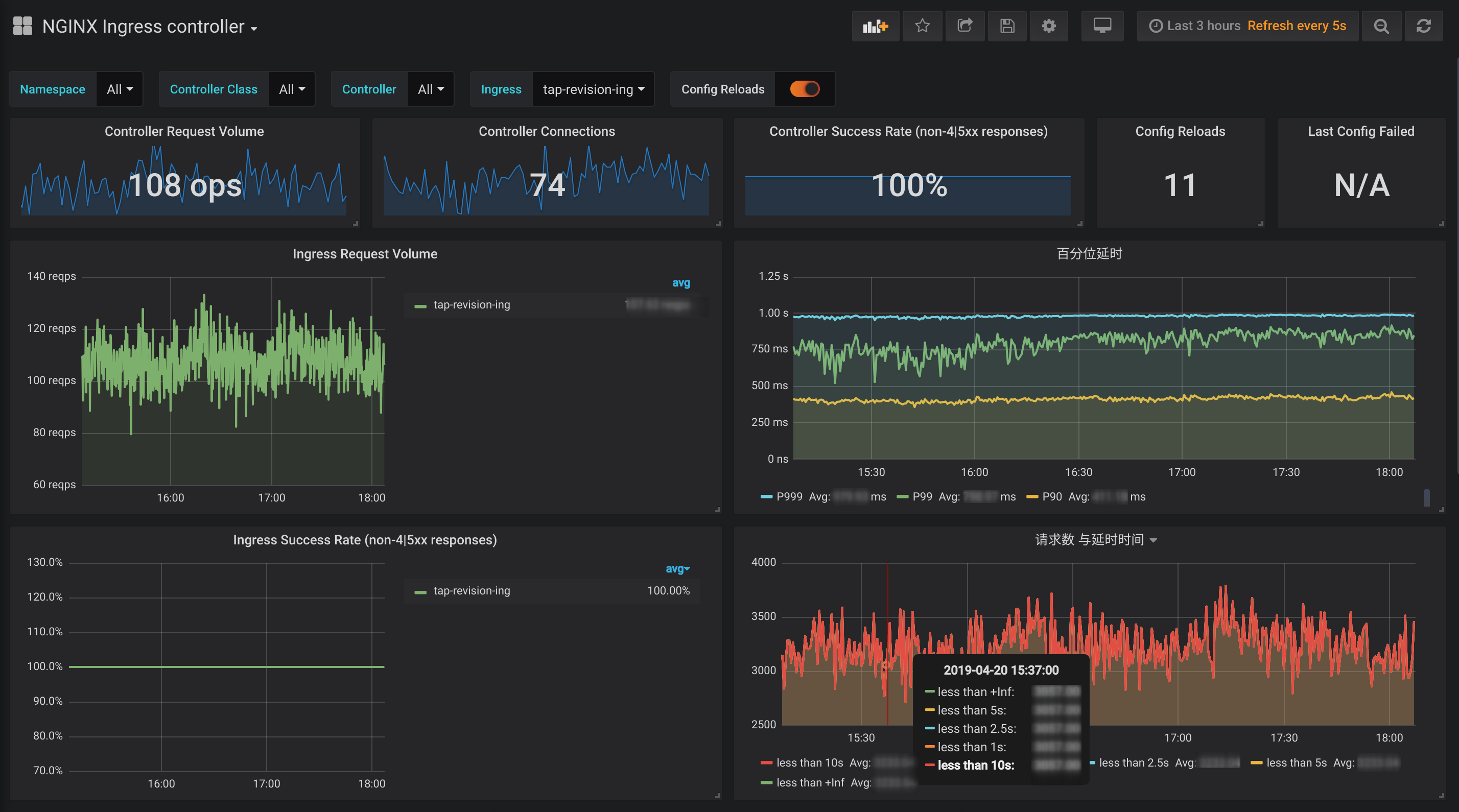Viewport: 1459px width, 812px height.
Task: Cycle view mode with monitor icon
Action: click(x=1102, y=26)
